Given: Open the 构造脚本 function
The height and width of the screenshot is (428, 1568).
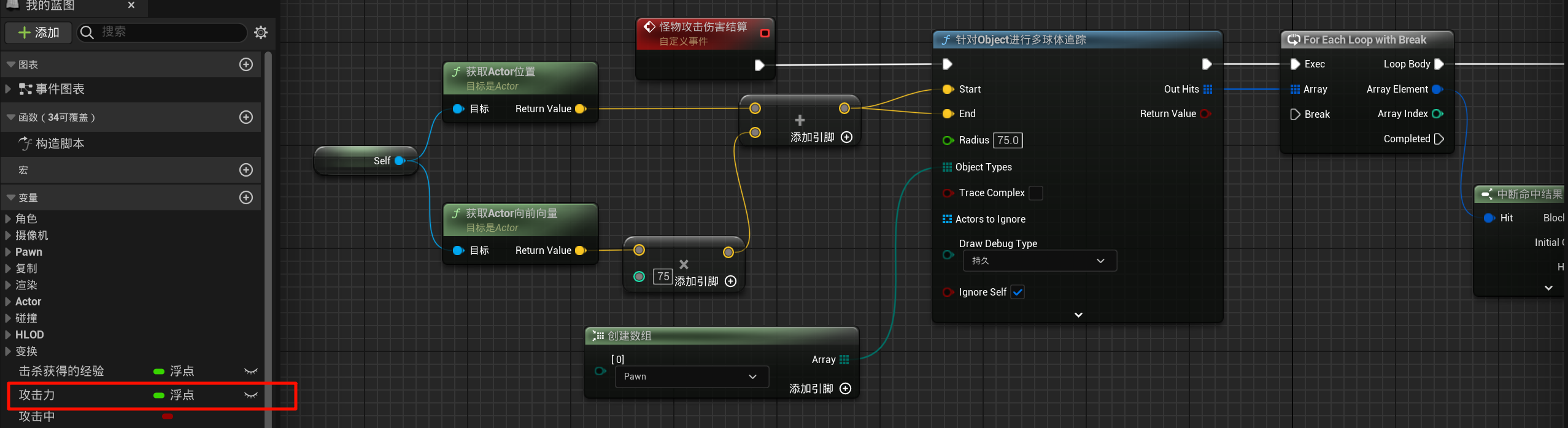Looking at the screenshot, I should (60, 144).
